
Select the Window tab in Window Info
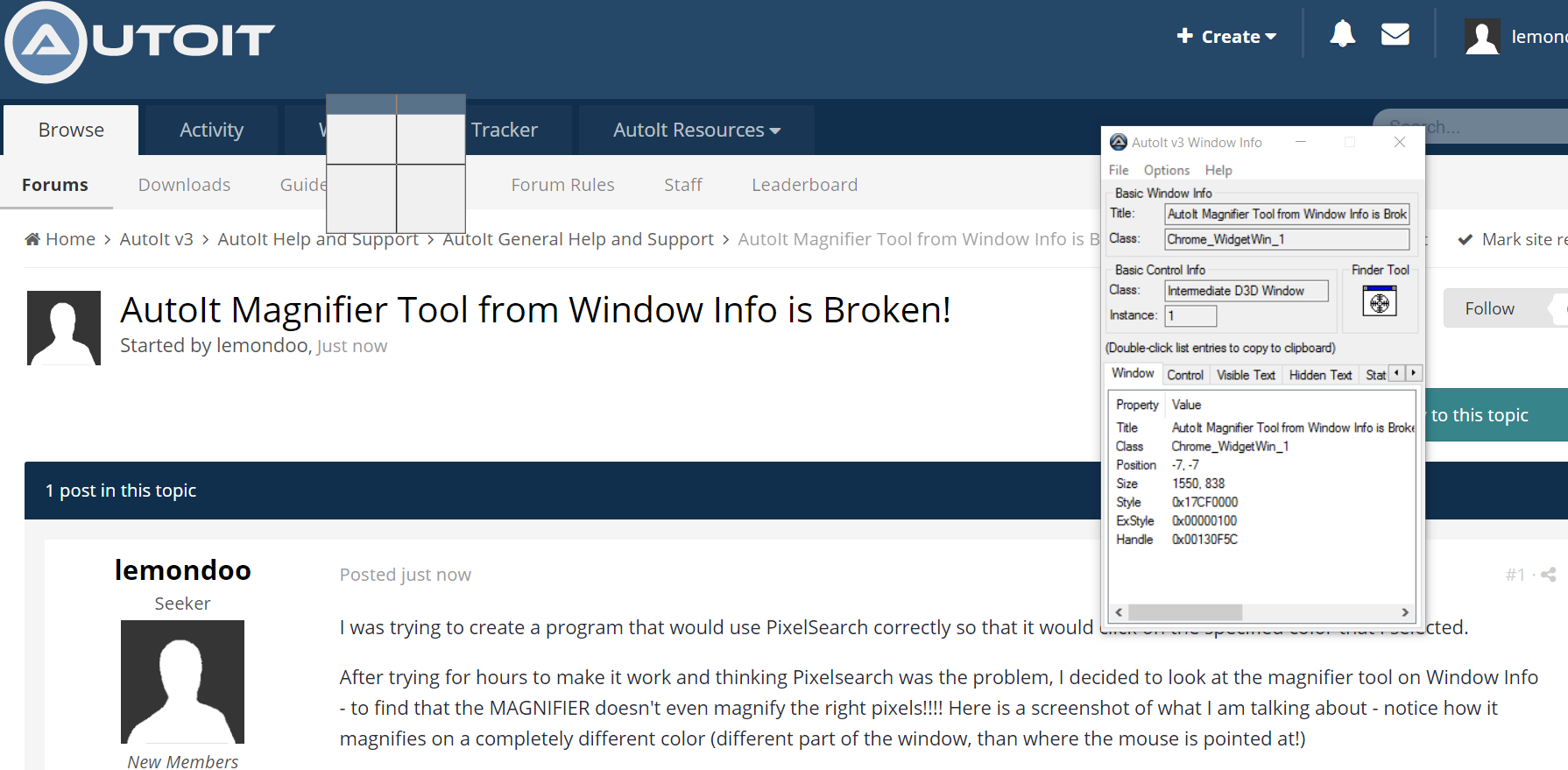pos(1133,373)
